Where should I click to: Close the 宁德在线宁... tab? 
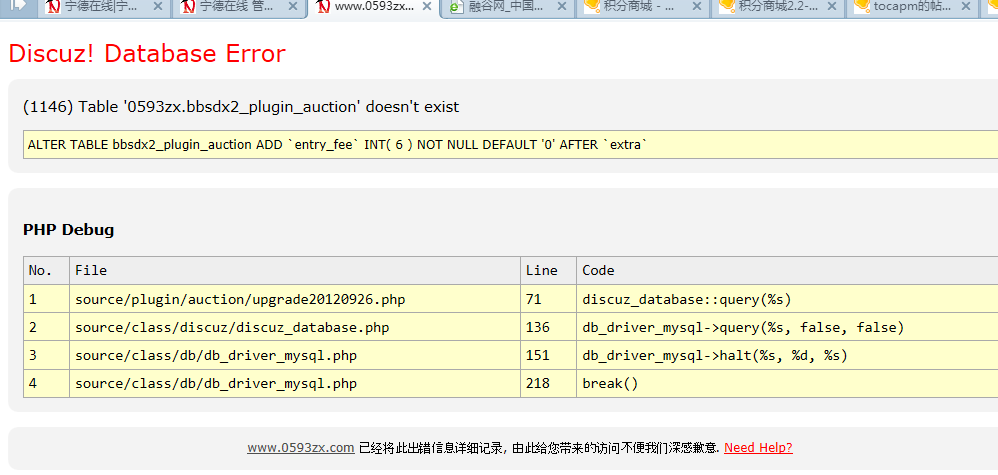pos(158,7)
